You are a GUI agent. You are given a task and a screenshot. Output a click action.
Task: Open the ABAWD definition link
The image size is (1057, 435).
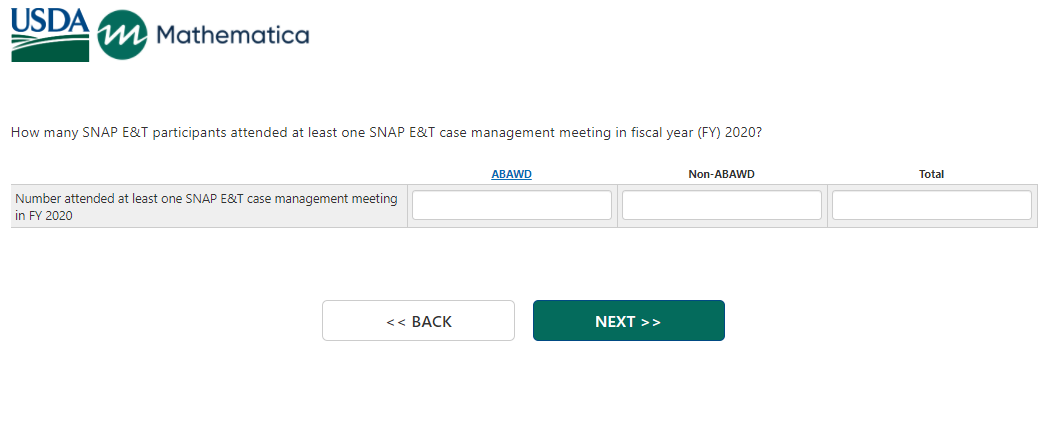point(511,174)
